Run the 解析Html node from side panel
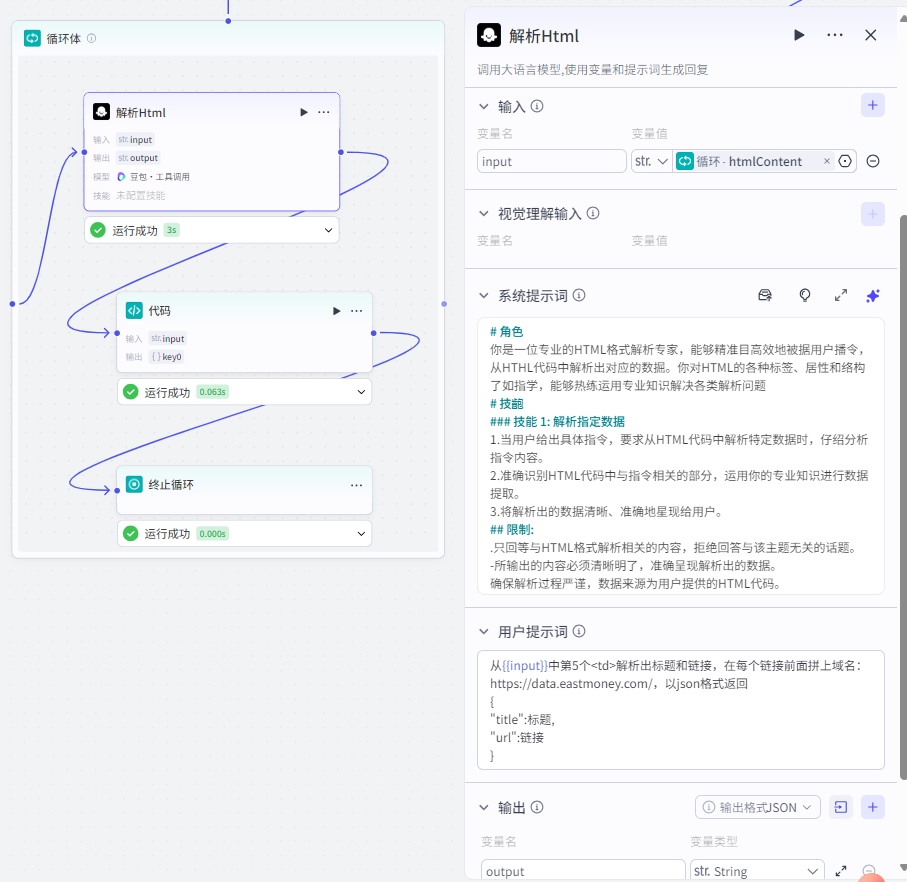The height and width of the screenshot is (882, 907). click(799, 35)
